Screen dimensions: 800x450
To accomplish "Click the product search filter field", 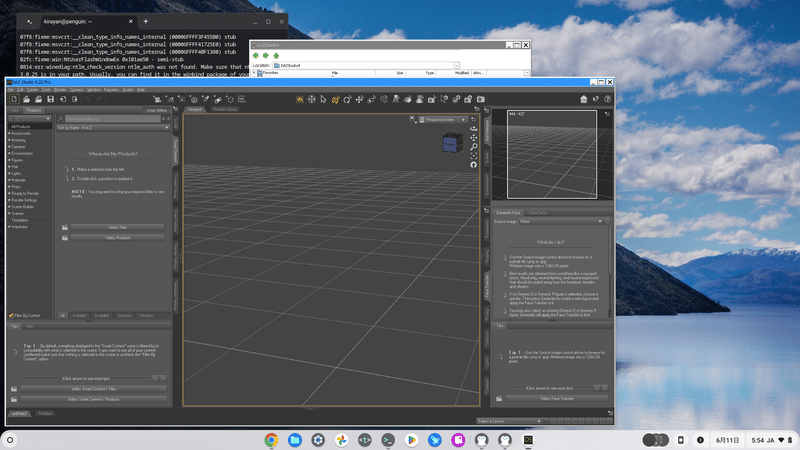I will click(x=112, y=119).
